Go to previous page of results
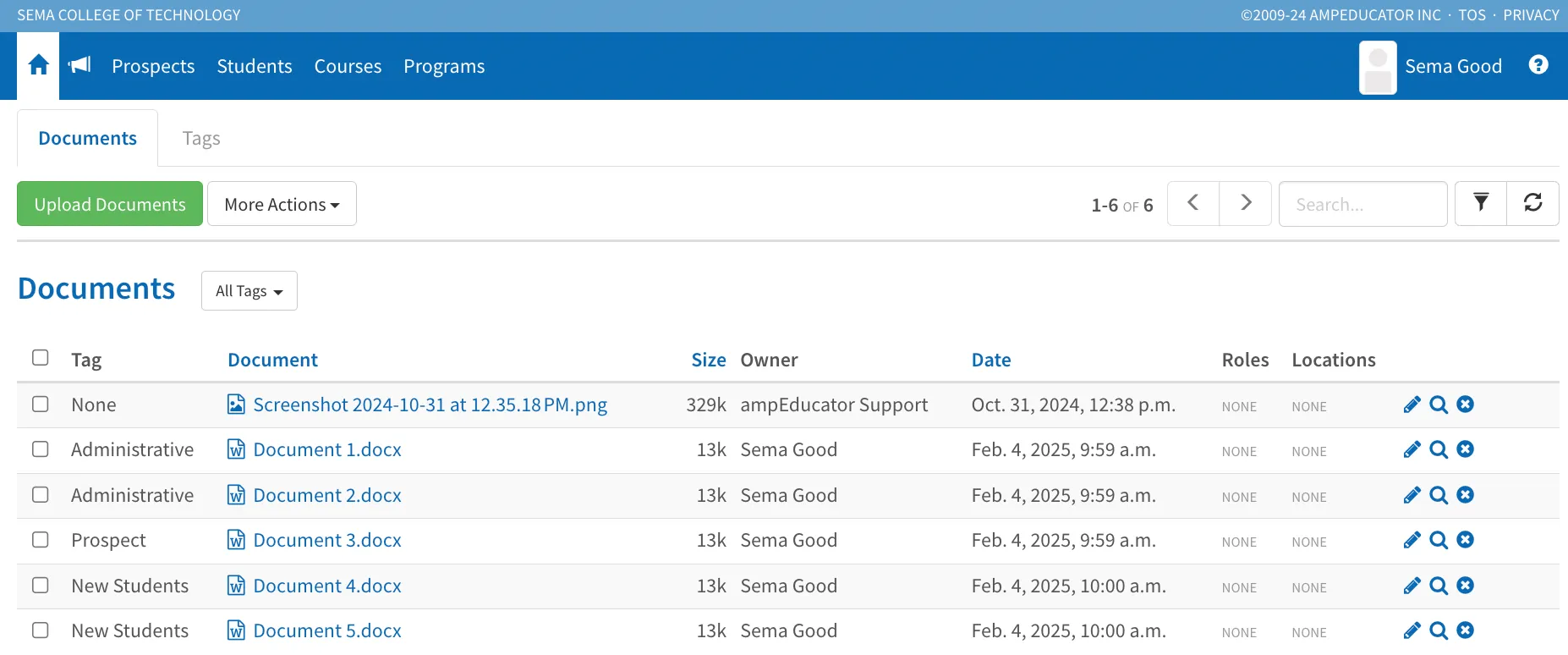 [x=1193, y=203]
